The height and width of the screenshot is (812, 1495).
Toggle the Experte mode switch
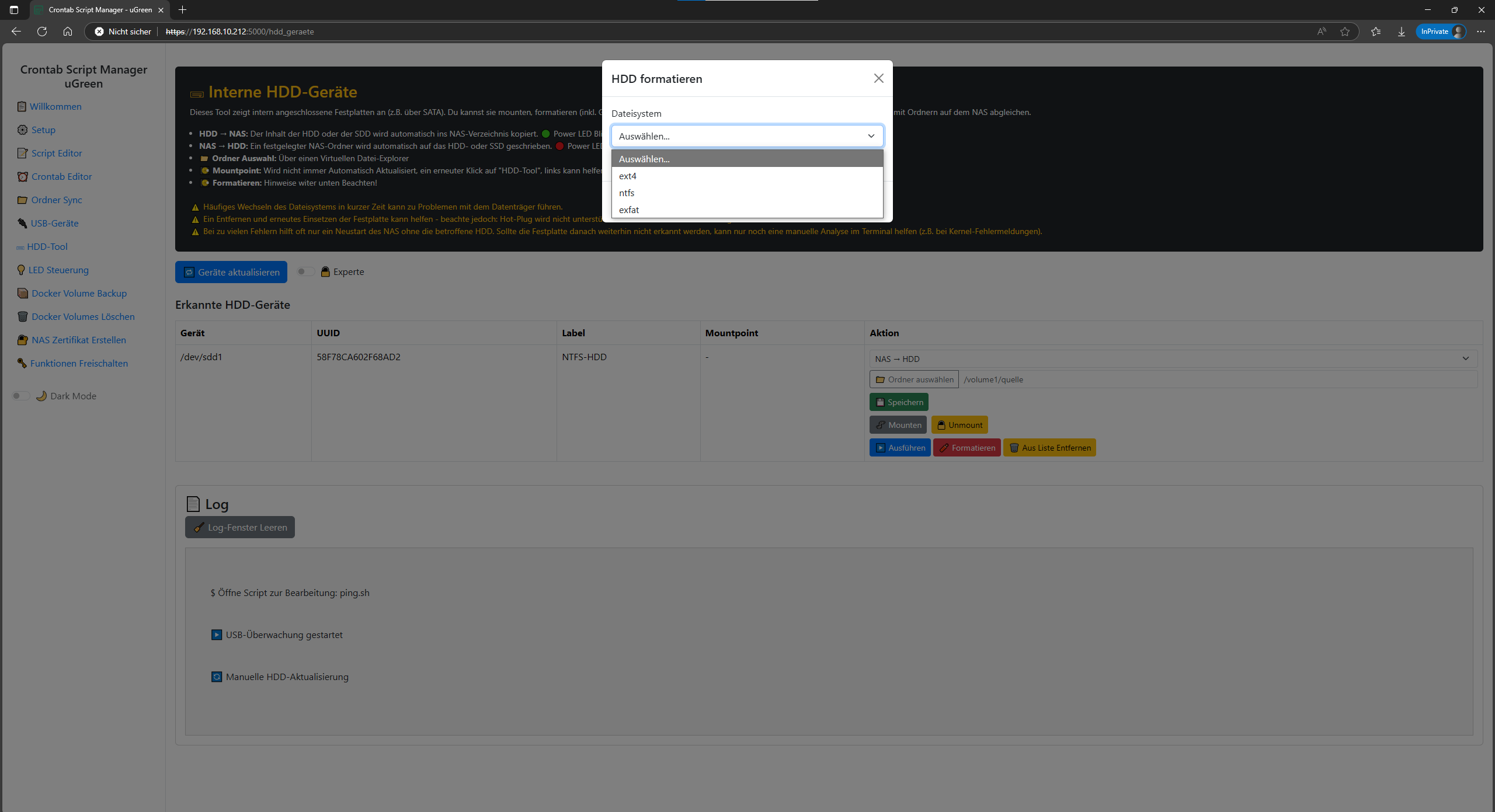pyautogui.click(x=305, y=271)
